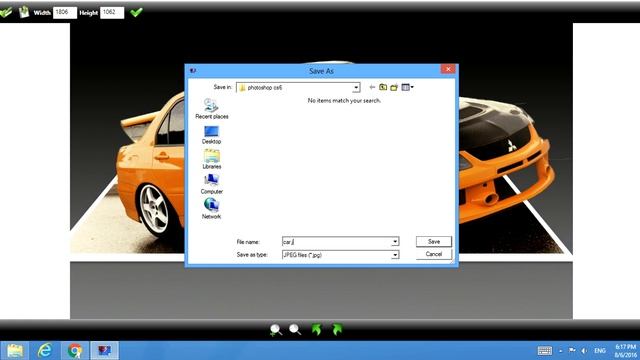Click the save document icon next to the Width label
Screen dimensions: 640x360
coord(24,12)
